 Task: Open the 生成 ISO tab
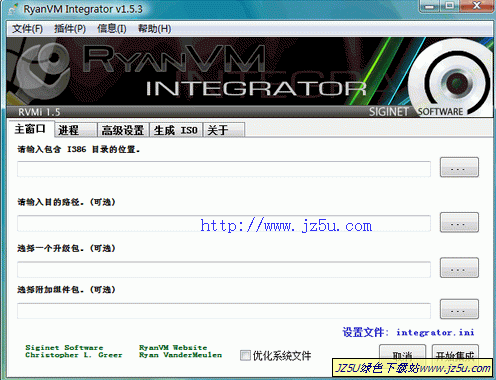click(x=176, y=130)
